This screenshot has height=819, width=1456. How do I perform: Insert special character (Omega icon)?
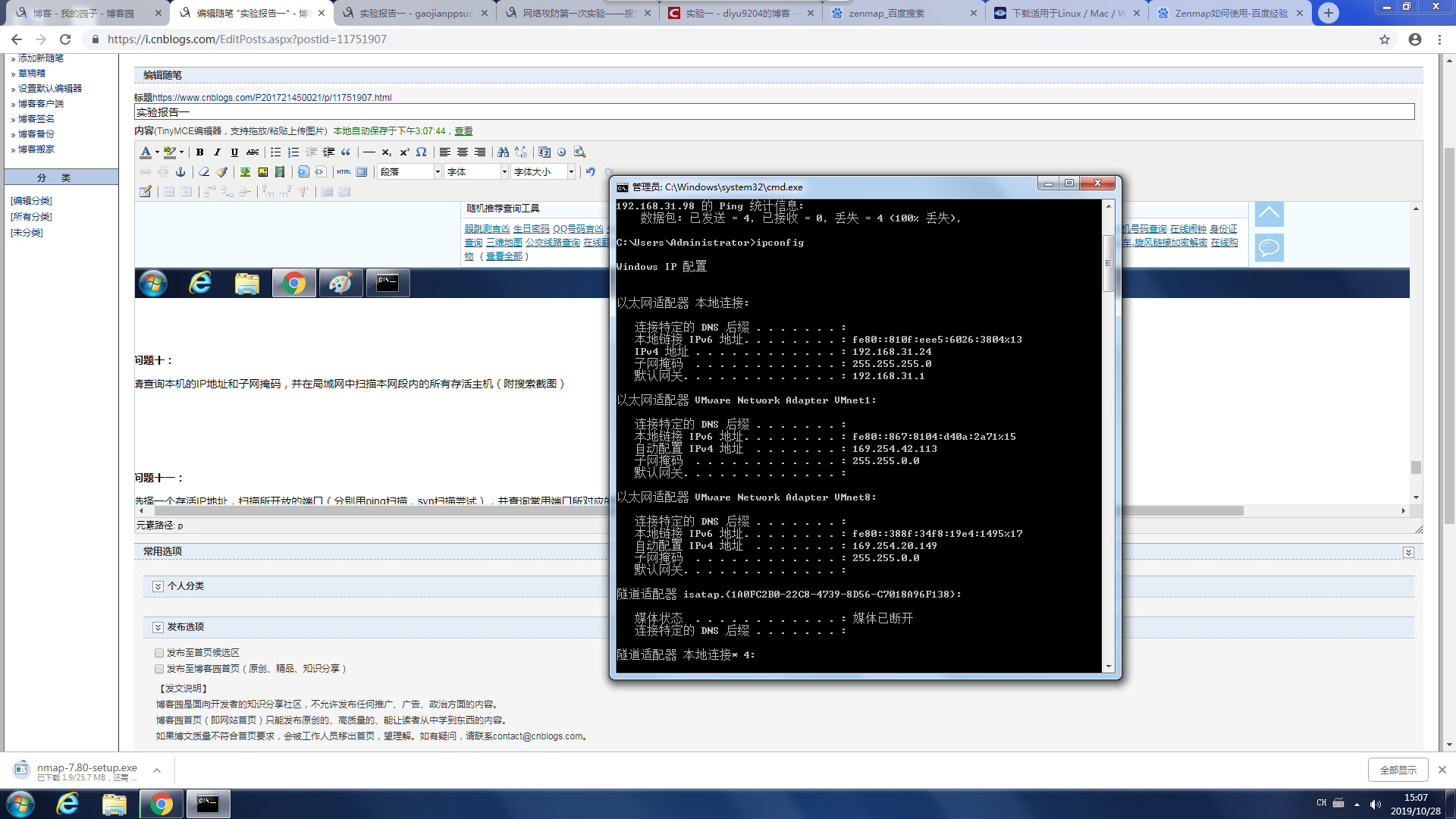coord(422,152)
